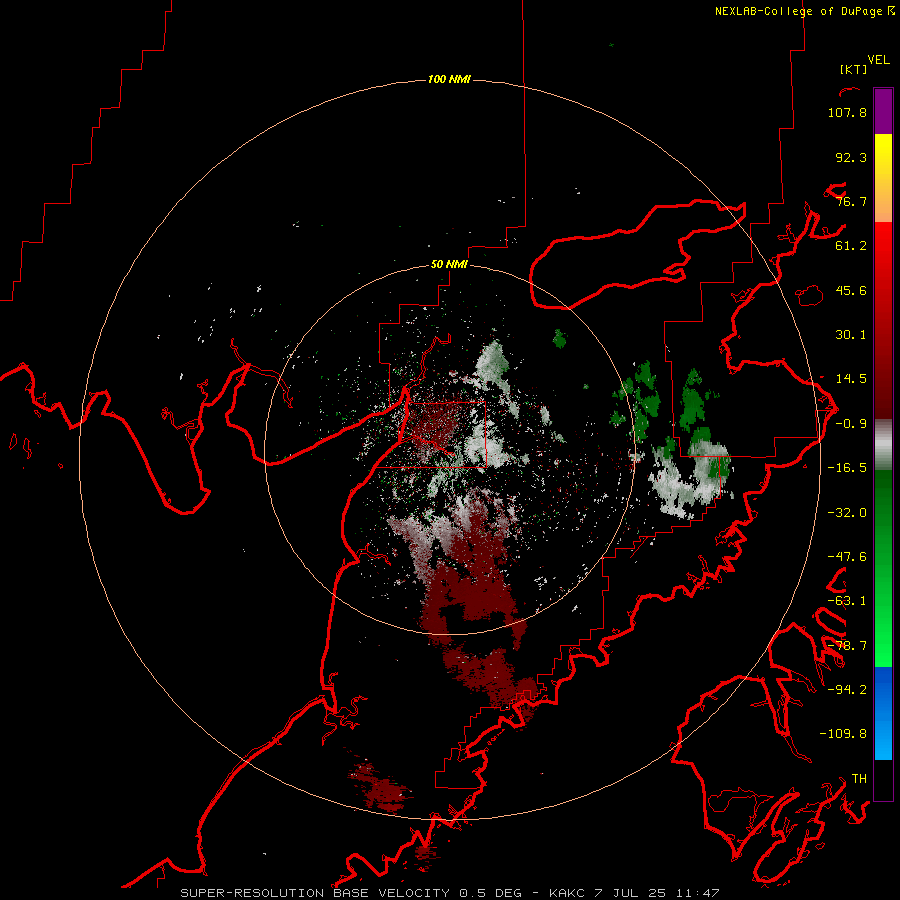Click the -32.0 legend value

coord(847,513)
